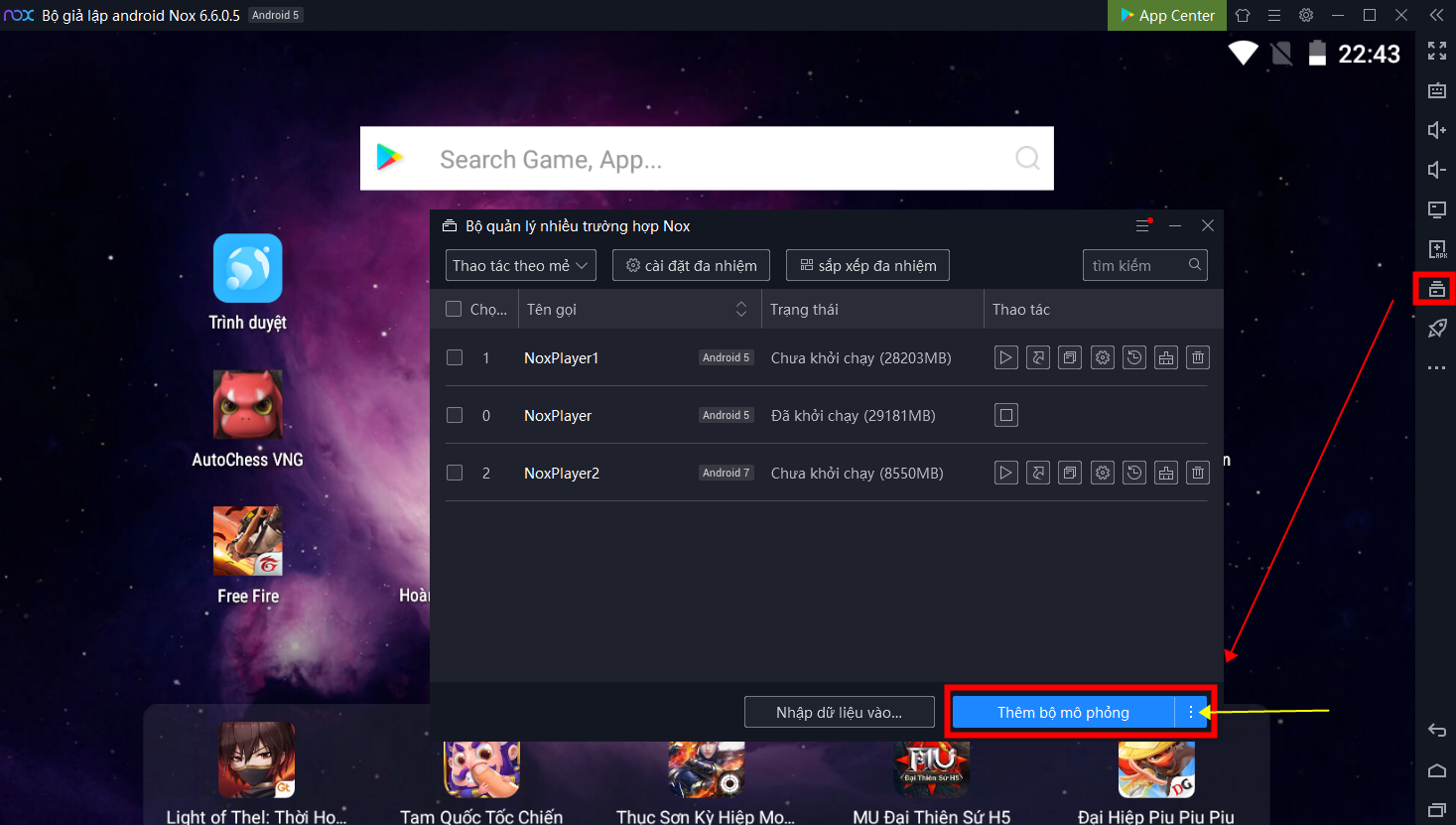Sort instances by 'Tên gọi' column arrows
Screen dimensions: 1456x825
[x=740, y=309]
